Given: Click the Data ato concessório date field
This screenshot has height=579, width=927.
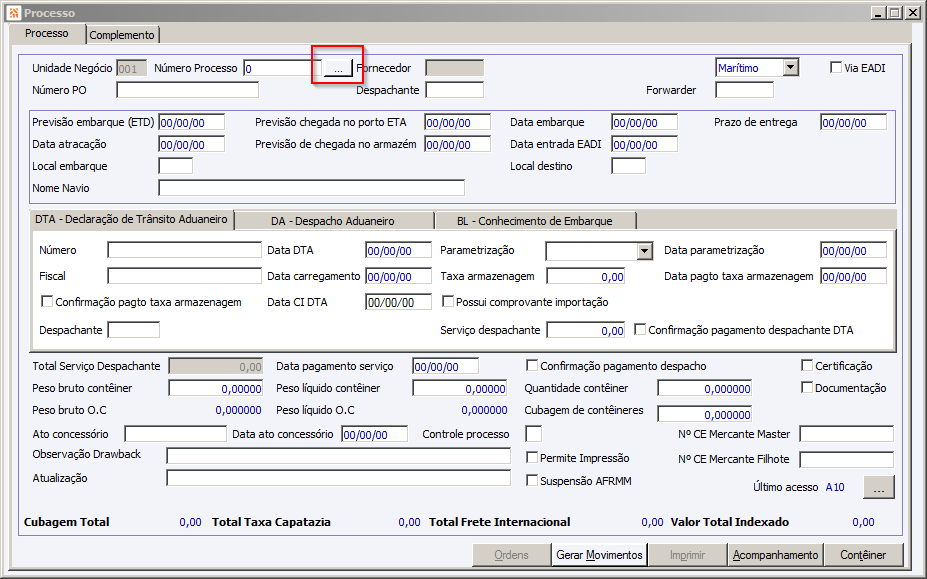Looking at the screenshot, I should [375, 434].
